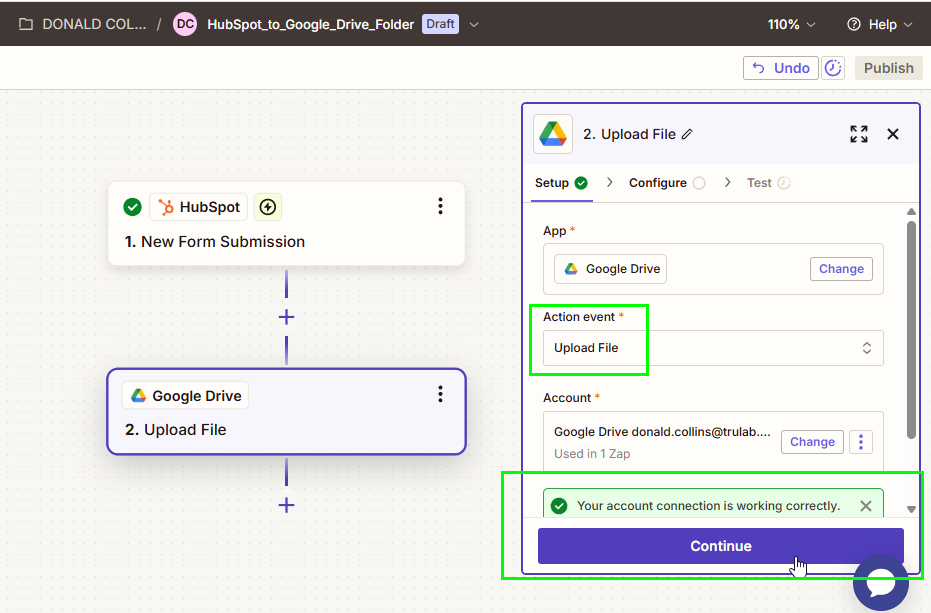Click the Draft status badge
This screenshot has width=931, height=613.
440,24
